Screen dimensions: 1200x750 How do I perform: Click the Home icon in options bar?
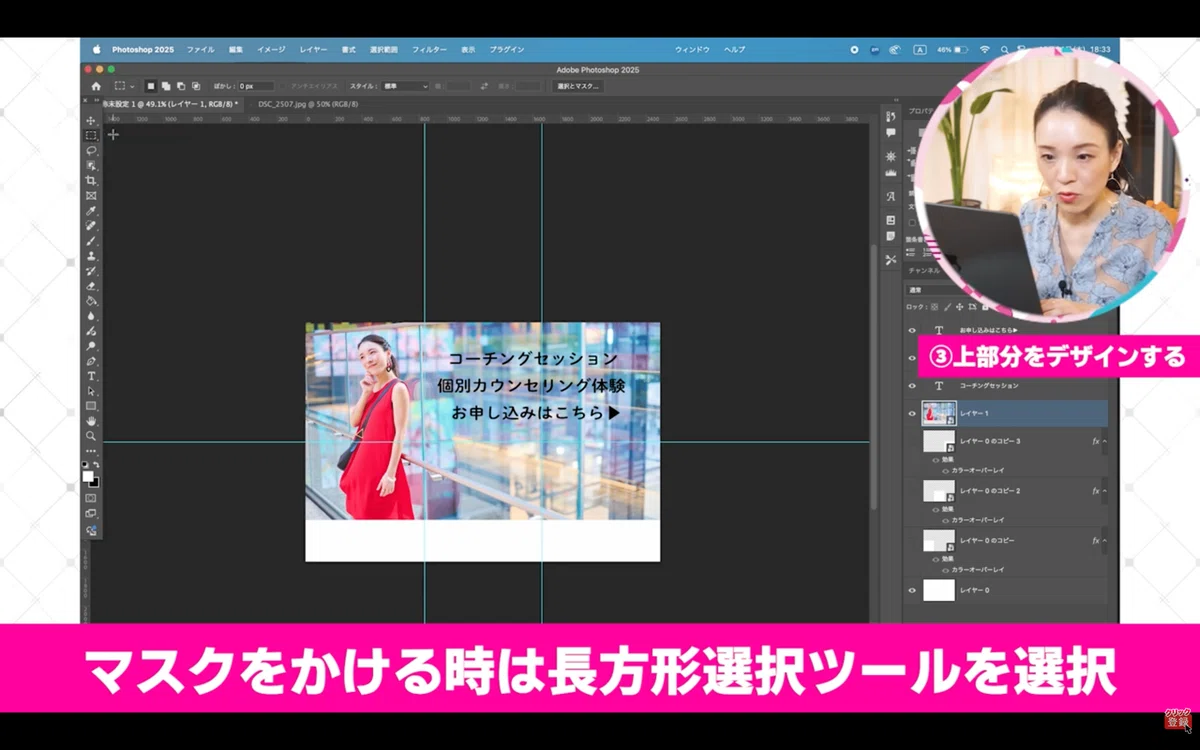coord(96,86)
